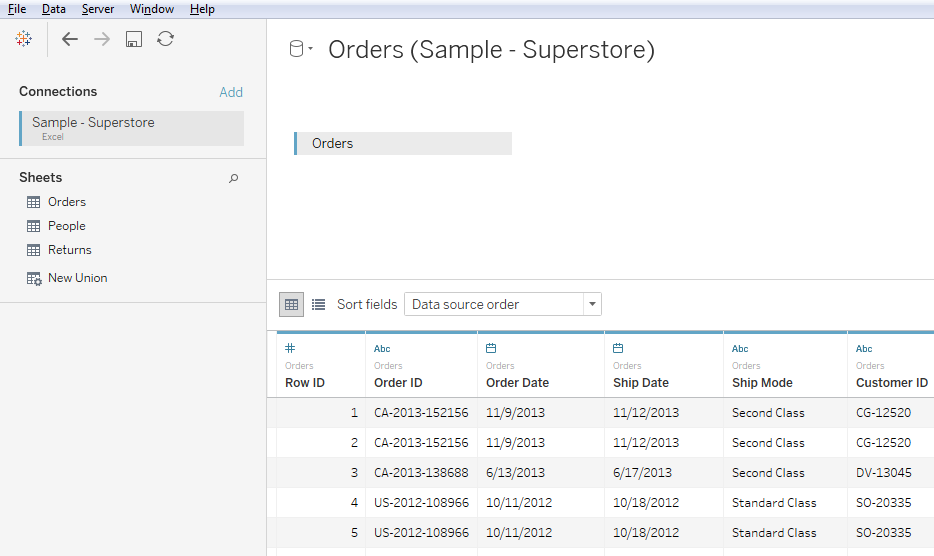The height and width of the screenshot is (556, 934).
Task: Click Row ID column header
Action: coord(305,383)
